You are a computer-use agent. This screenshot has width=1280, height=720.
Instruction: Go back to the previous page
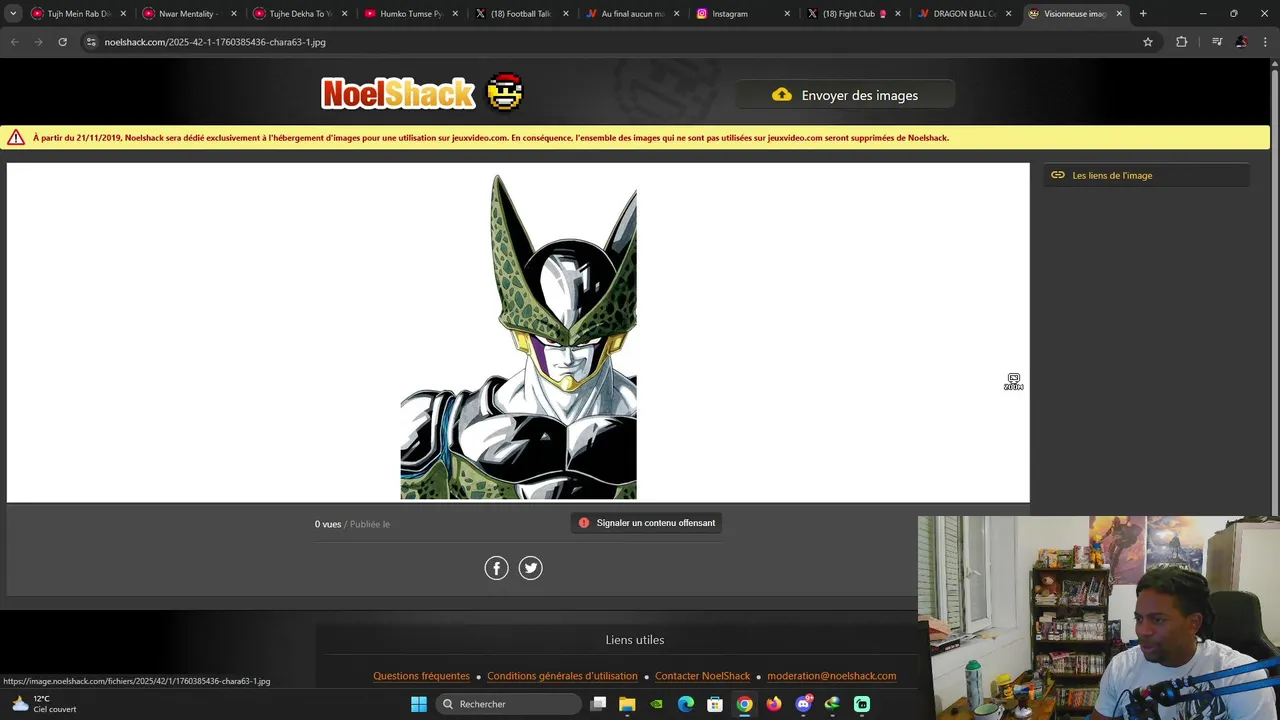click(14, 42)
